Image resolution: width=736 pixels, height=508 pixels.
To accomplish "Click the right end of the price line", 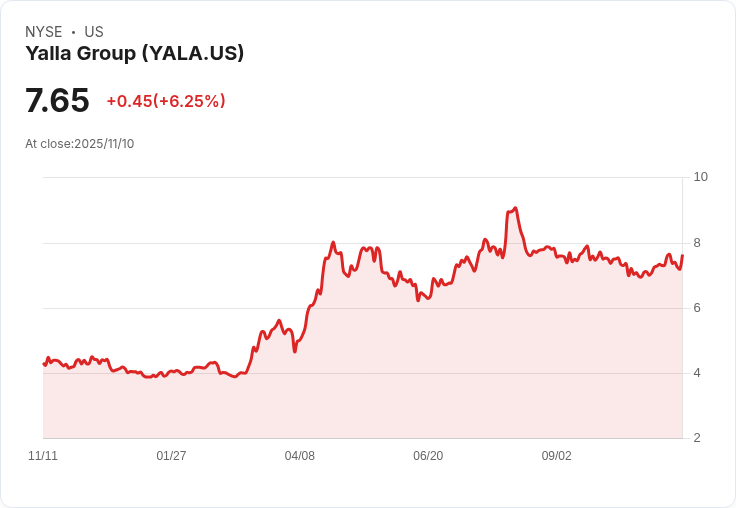I will pos(682,256).
